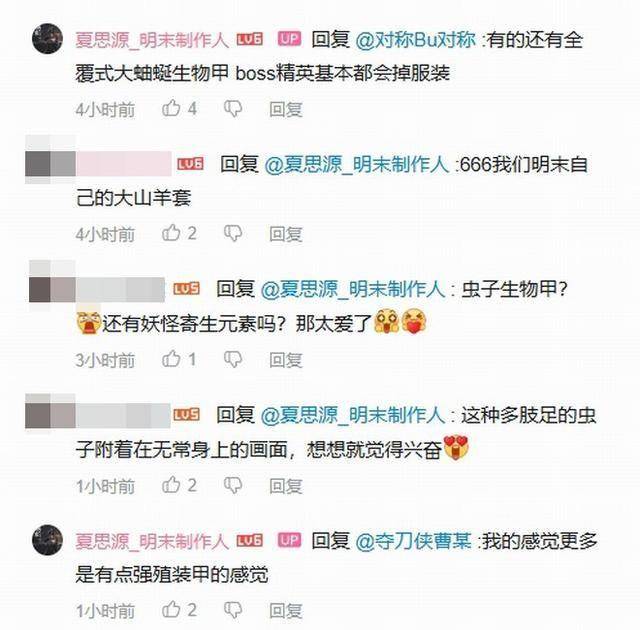Like the 虫子生物甲 comment
The width and height of the screenshot is (640, 630).
click(x=171, y=359)
